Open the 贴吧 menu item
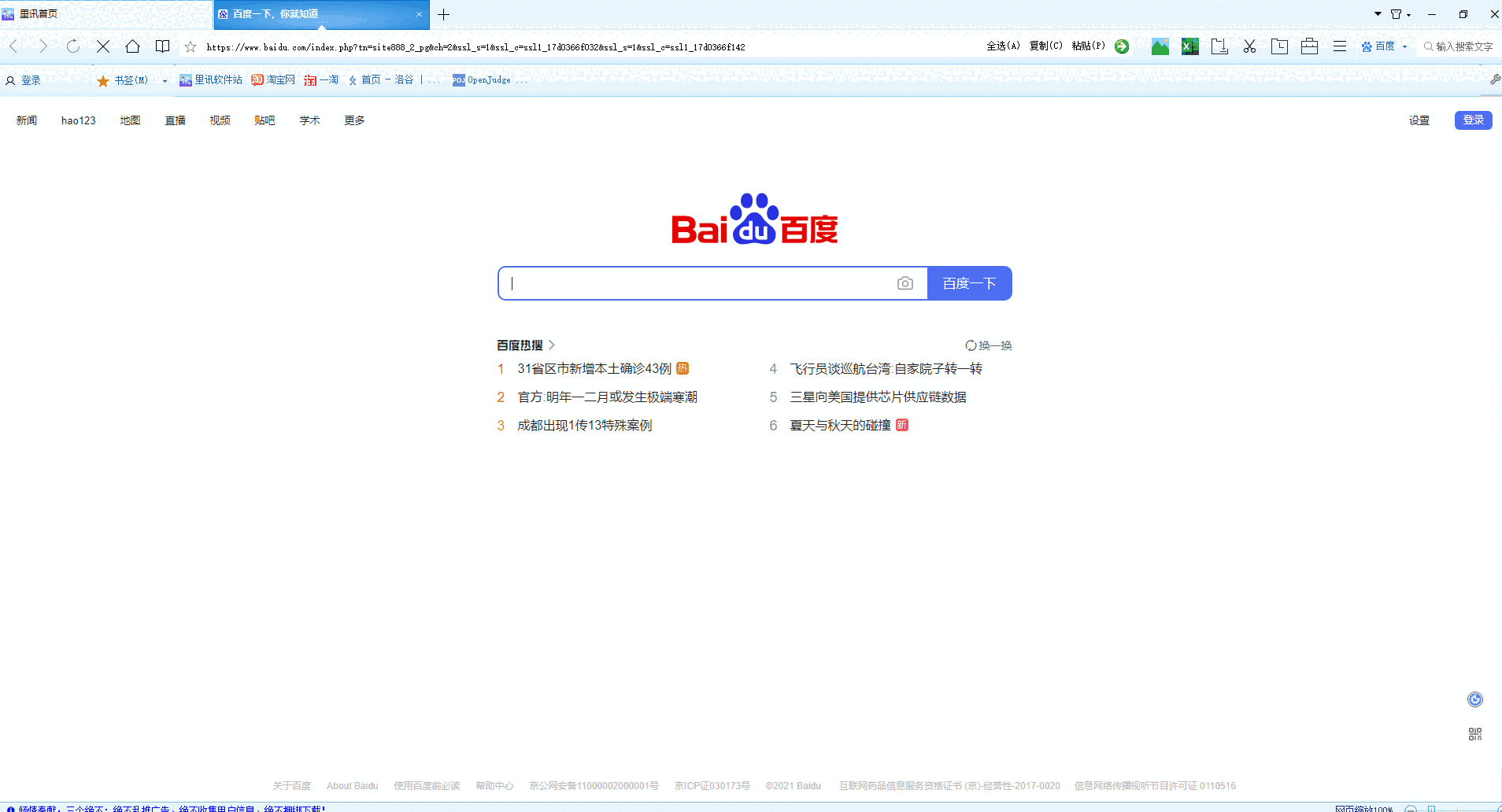The height and width of the screenshot is (812, 1502). [265, 120]
